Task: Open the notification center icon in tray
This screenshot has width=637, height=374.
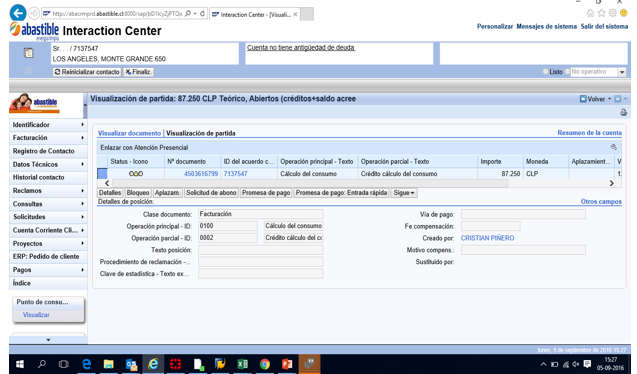Action: point(587,364)
